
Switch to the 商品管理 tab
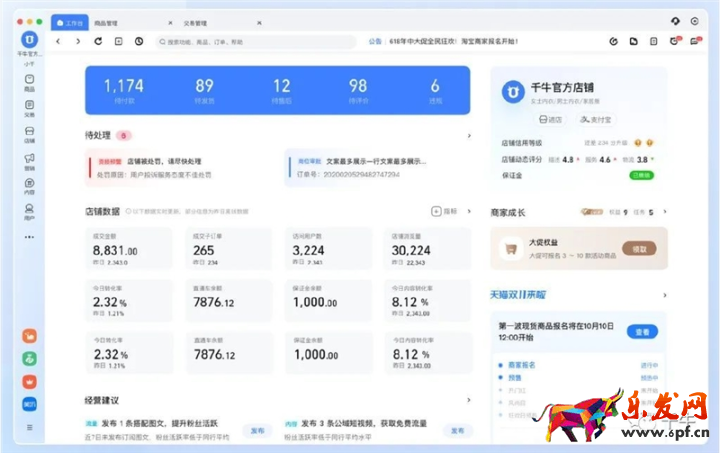tap(105, 22)
